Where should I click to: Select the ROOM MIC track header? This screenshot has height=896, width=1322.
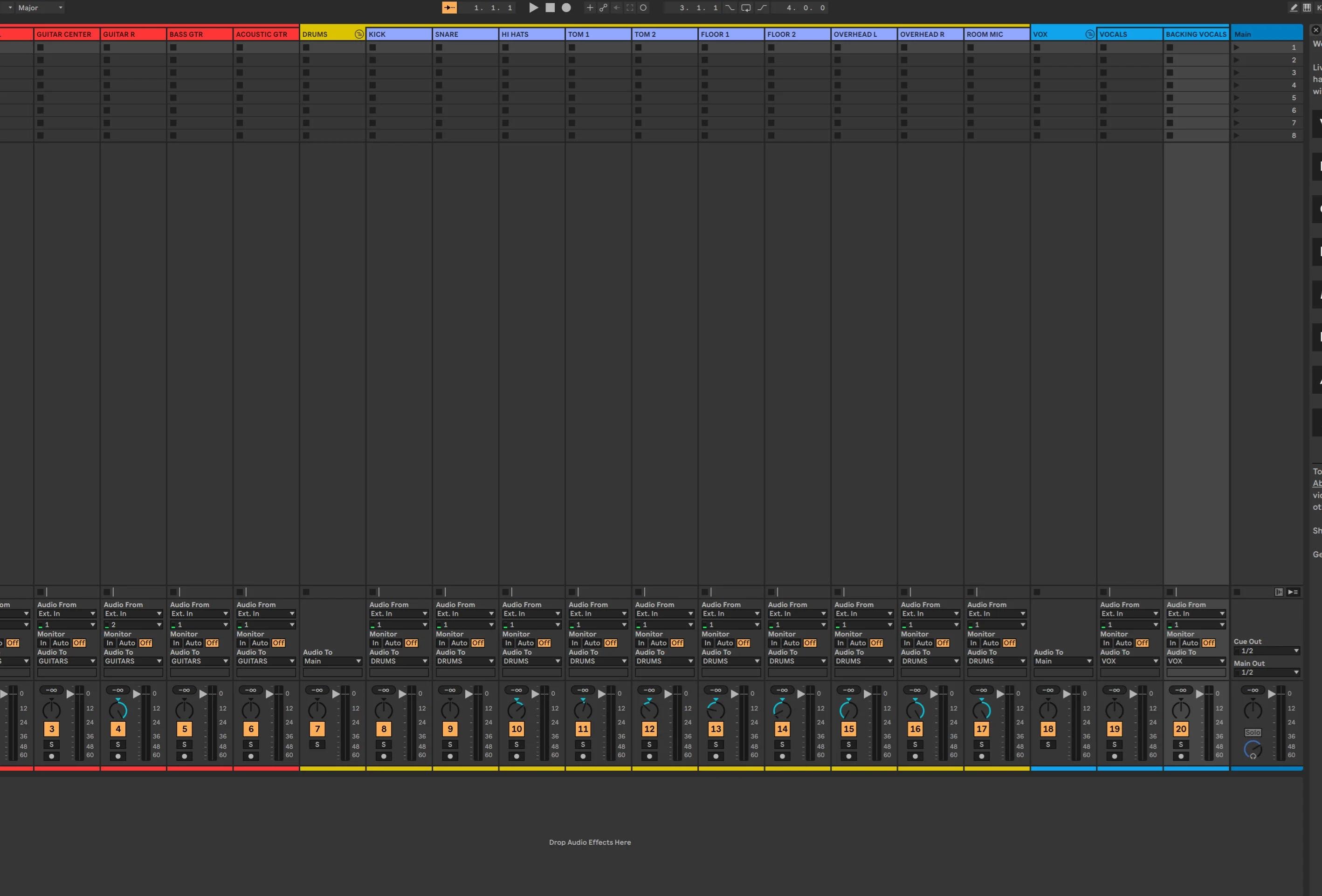tap(997, 34)
